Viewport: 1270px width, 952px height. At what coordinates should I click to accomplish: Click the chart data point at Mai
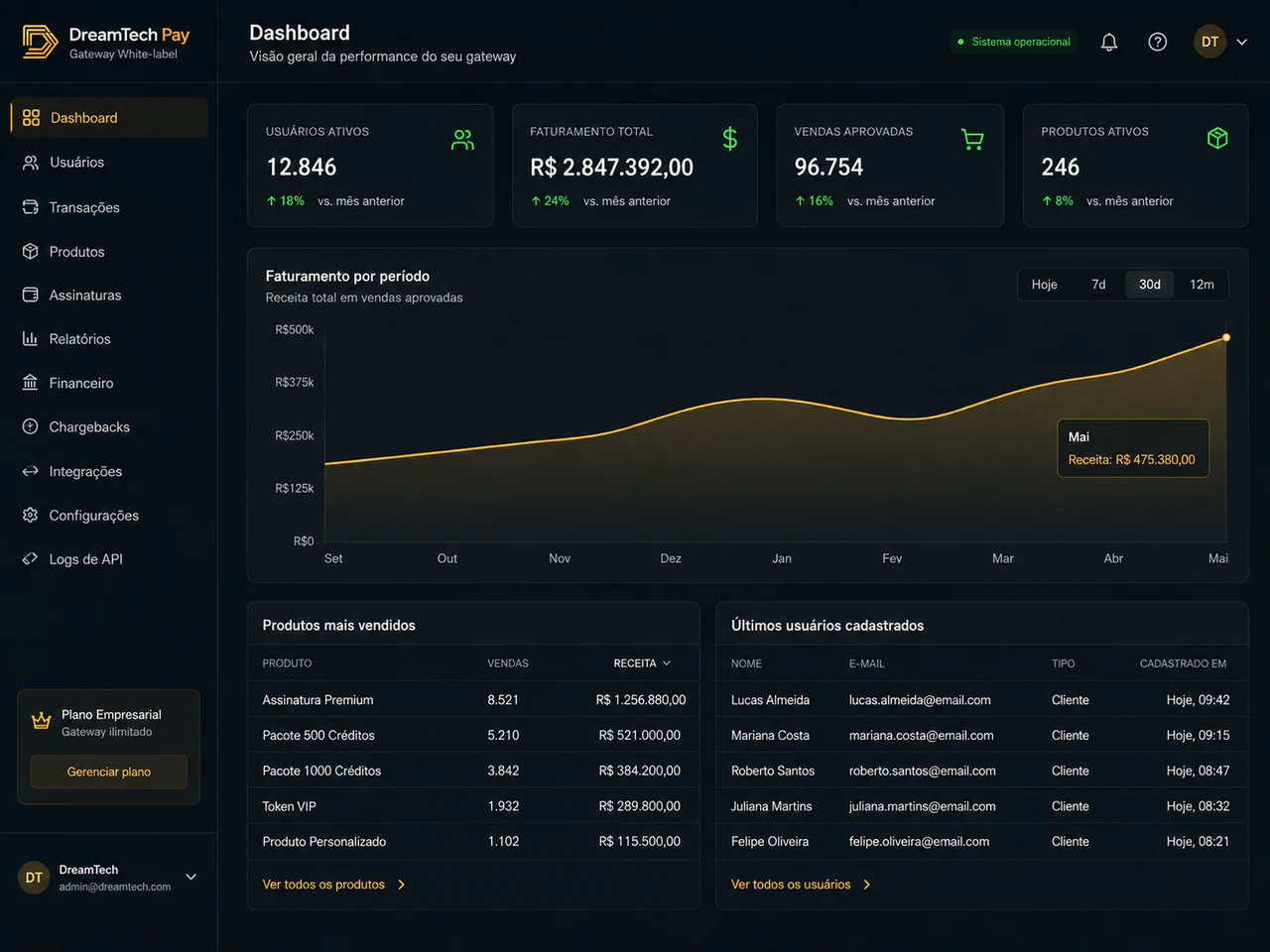pyautogui.click(x=1226, y=338)
